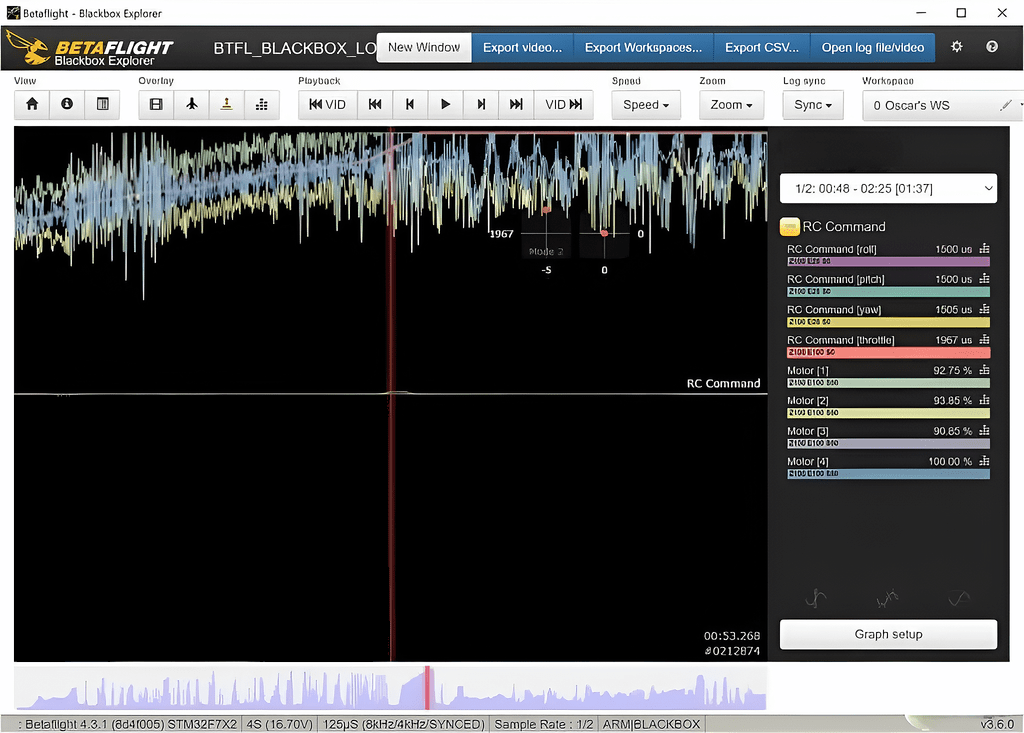The height and width of the screenshot is (733, 1024).
Task: Toggle the stick position overlay icon
Action: click(x=227, y=105)
